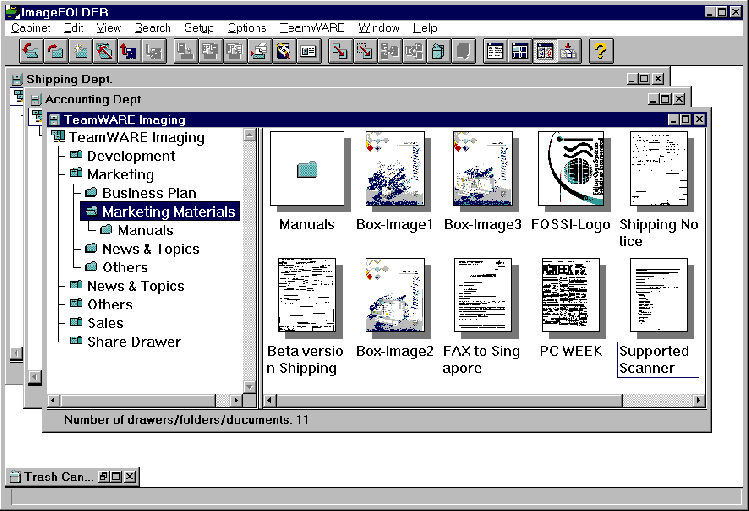Click the red arrow into tray icon
749x511 pixels.
[x=569, y=51]
